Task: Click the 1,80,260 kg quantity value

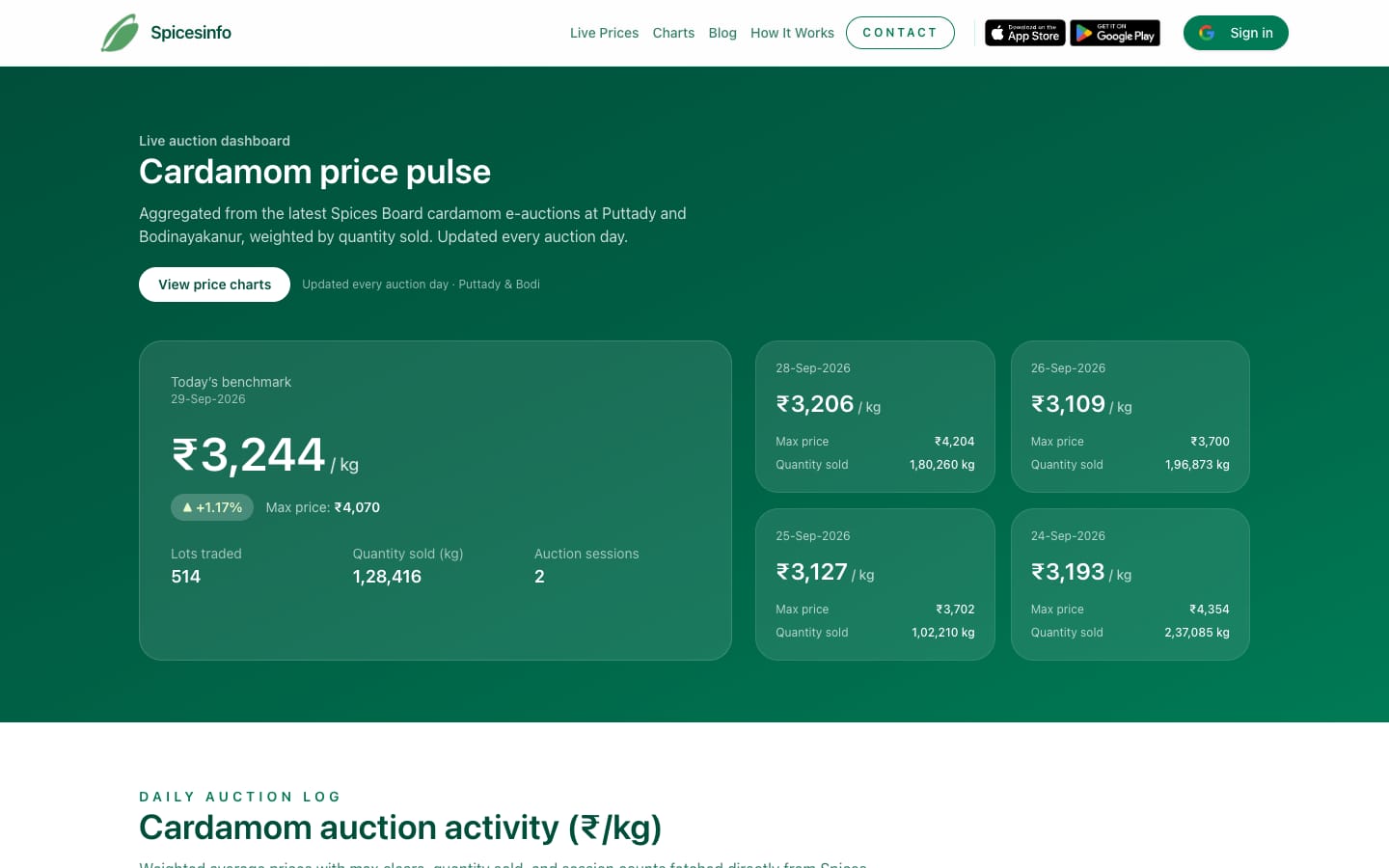Action: click(x=942, y=465)
